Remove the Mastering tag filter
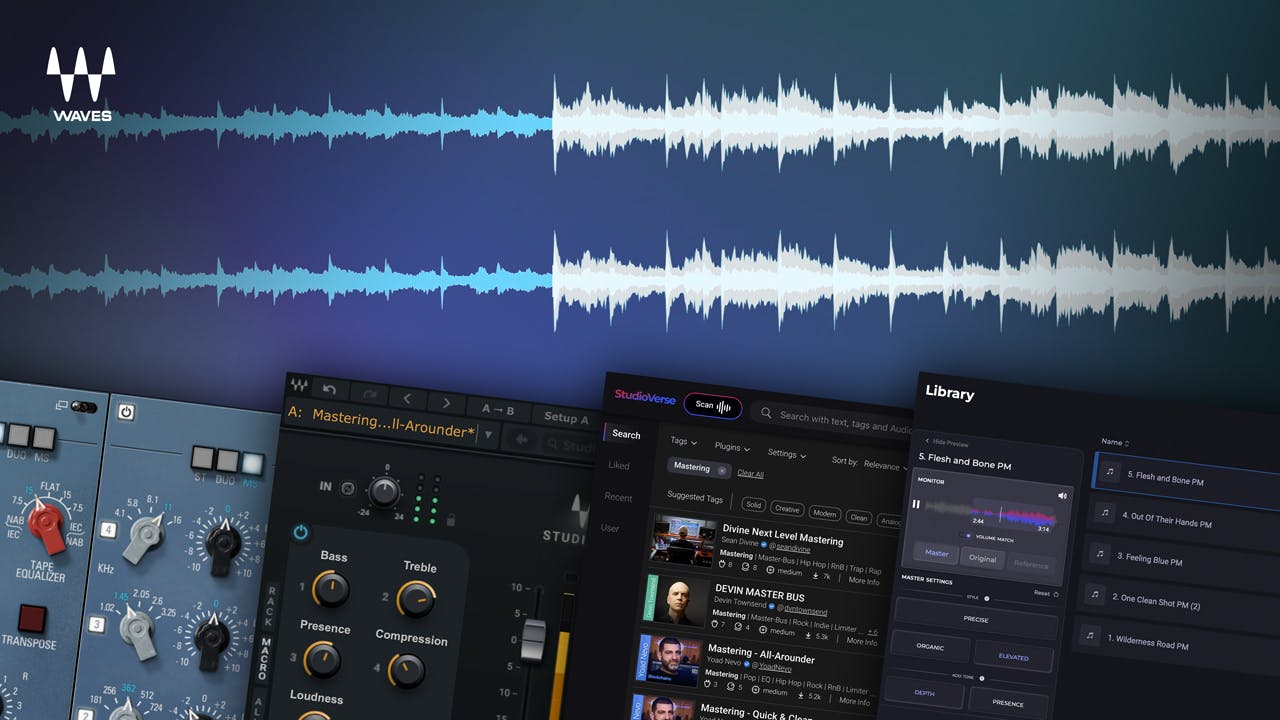This screenshot has width=1280, height=720. [722, 471]
